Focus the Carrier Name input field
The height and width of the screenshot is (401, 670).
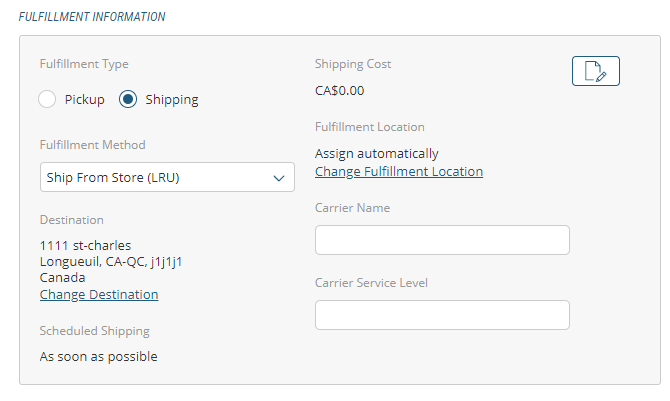[442, 240]
